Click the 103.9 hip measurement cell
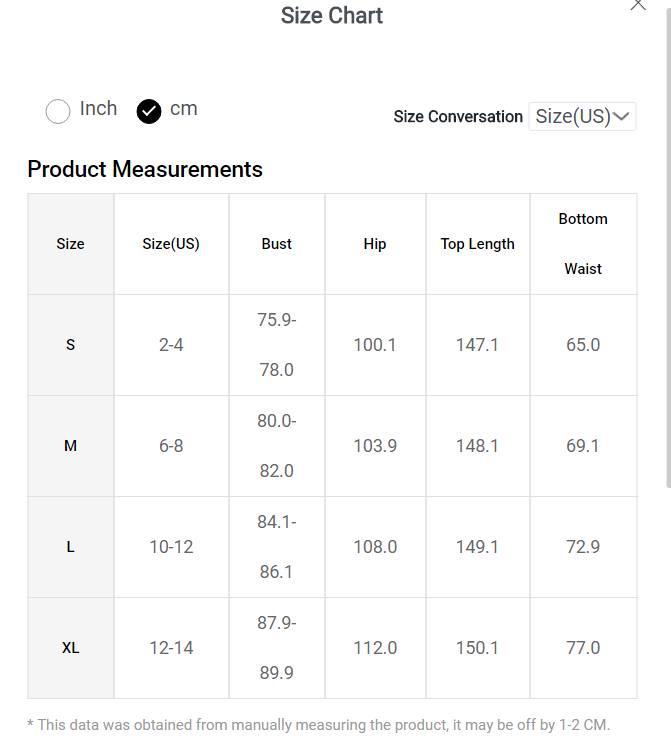Image resolution: width=671 pixels, height=745 pixels. (375, 446)
